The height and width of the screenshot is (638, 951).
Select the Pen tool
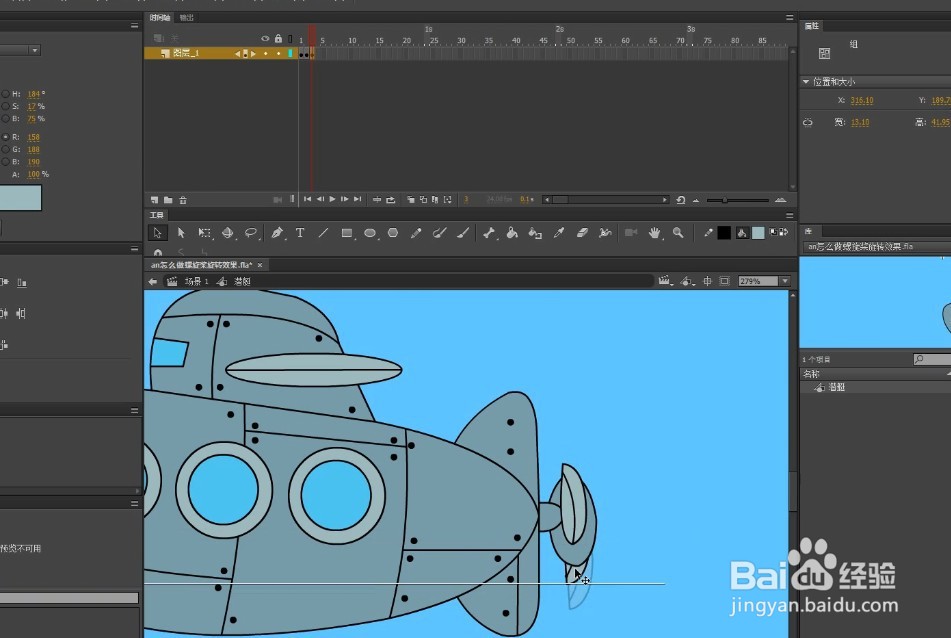(x=277, y=233)
